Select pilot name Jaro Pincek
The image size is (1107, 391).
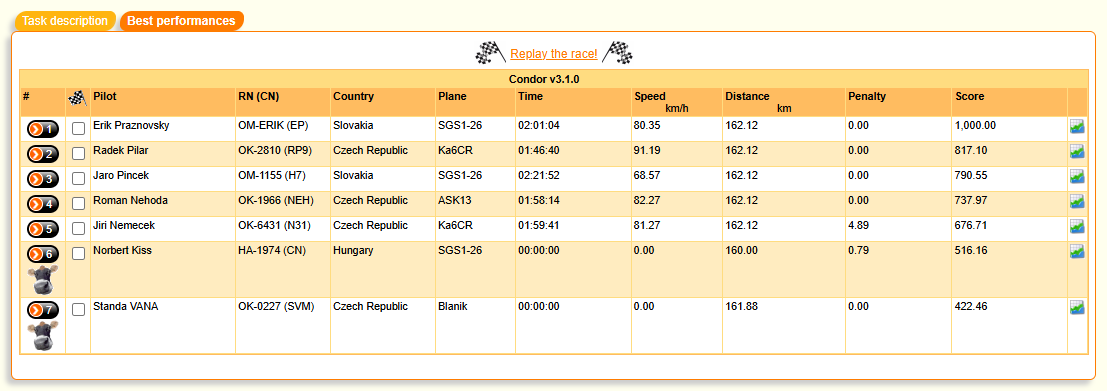point(121,175)
